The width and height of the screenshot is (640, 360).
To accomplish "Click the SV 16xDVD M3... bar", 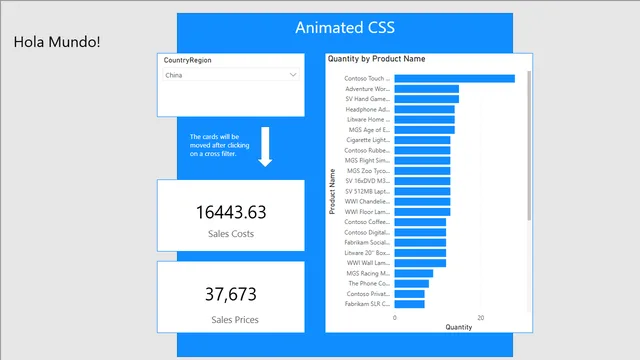I will [422, 181].
